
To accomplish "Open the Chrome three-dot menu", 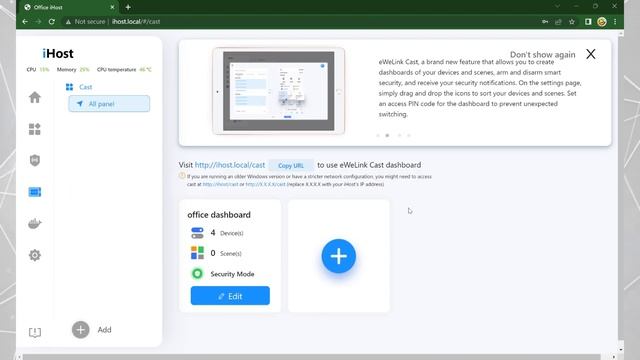I will 615,22.
